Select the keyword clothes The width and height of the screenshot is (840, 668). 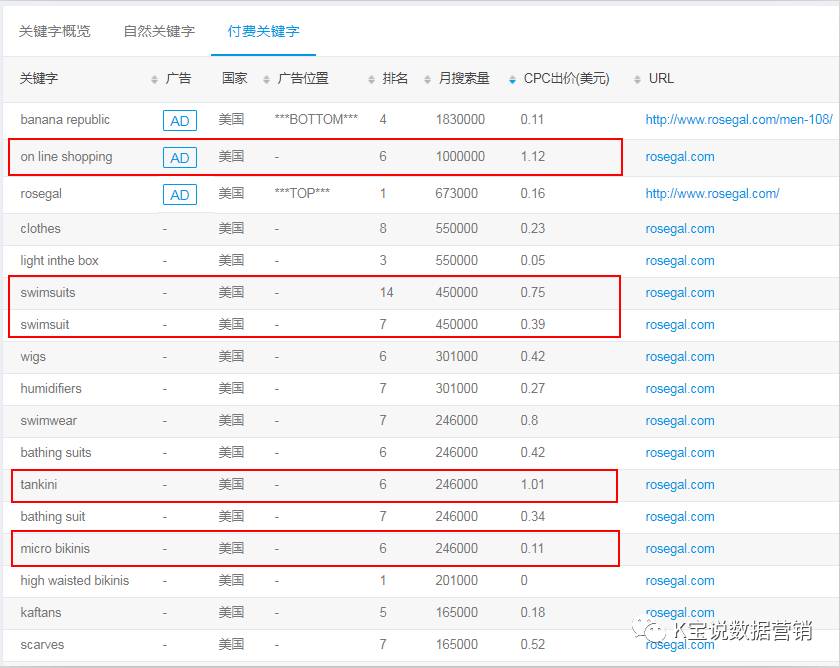(x=40, y=229)
